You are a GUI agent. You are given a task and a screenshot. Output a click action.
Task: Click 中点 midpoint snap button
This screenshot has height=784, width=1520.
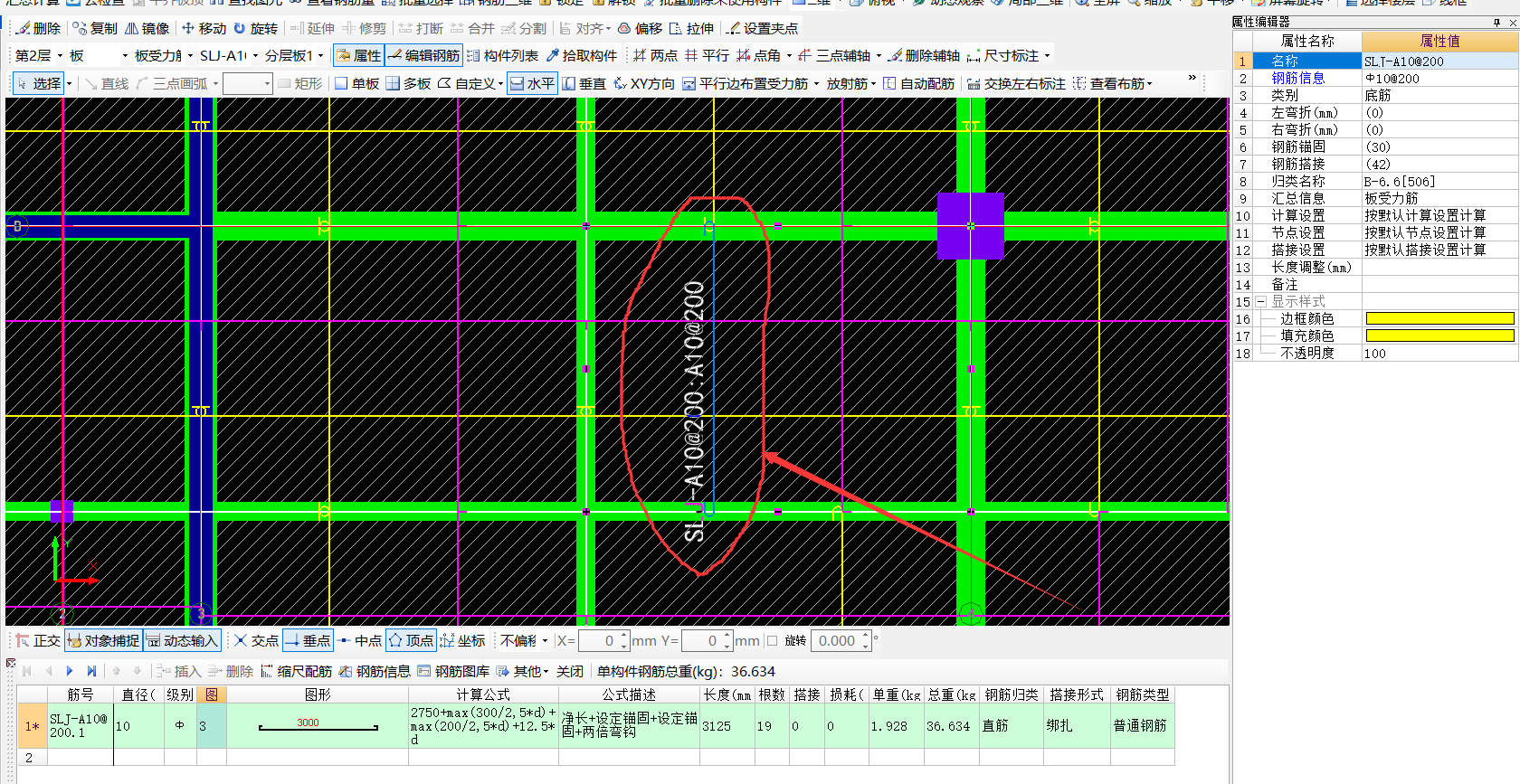tap(360, 640)
